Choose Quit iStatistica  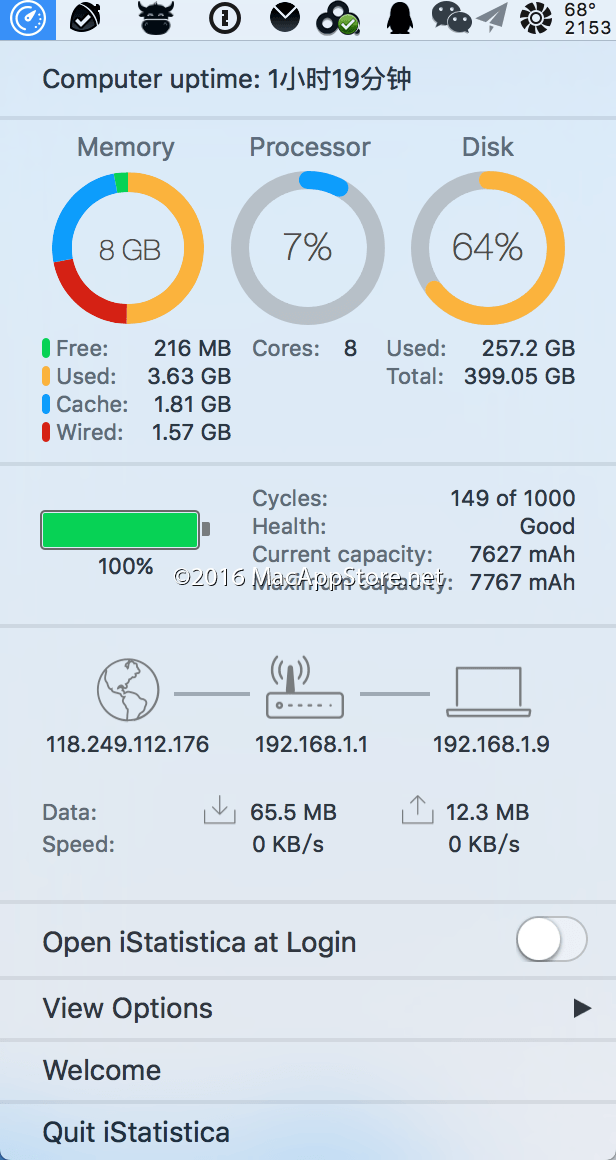point(136,1132)
